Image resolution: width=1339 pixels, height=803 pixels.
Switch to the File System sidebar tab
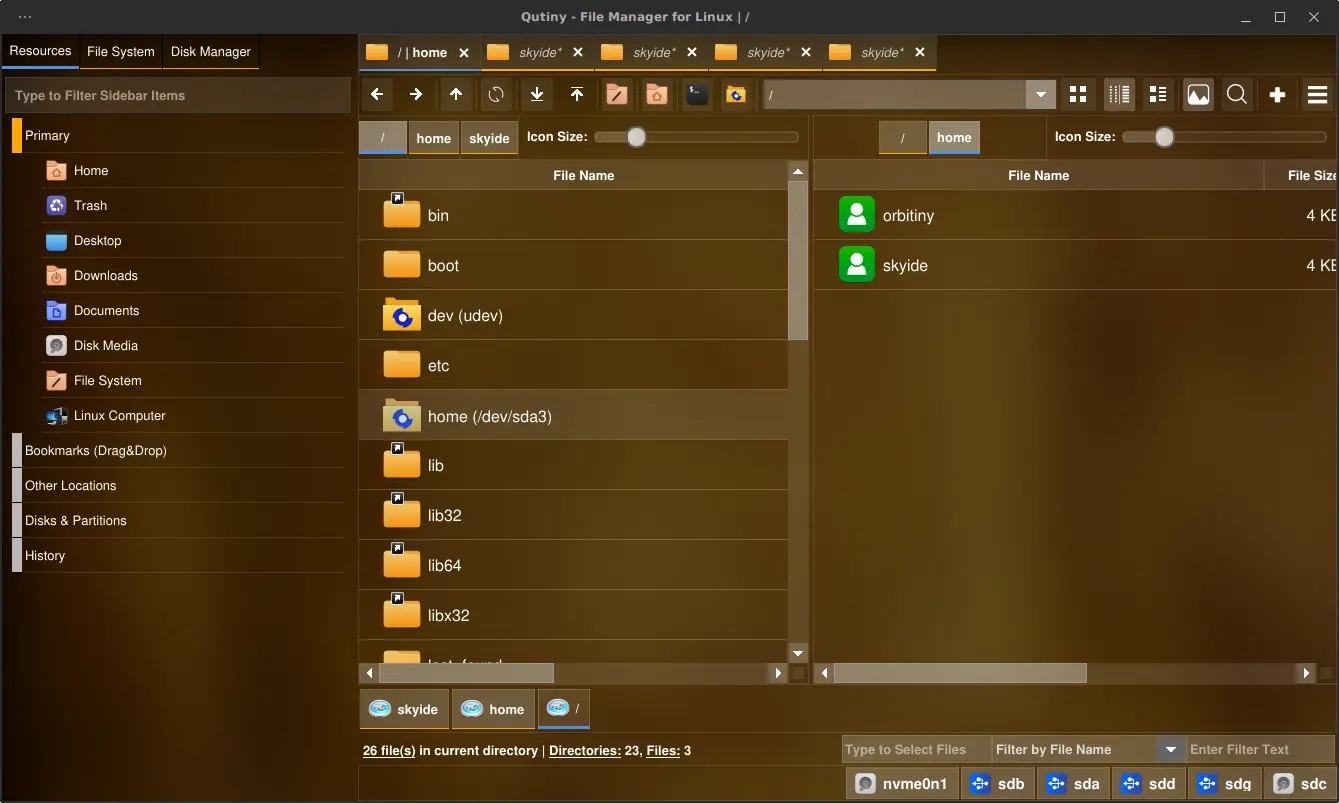(120, 52)
